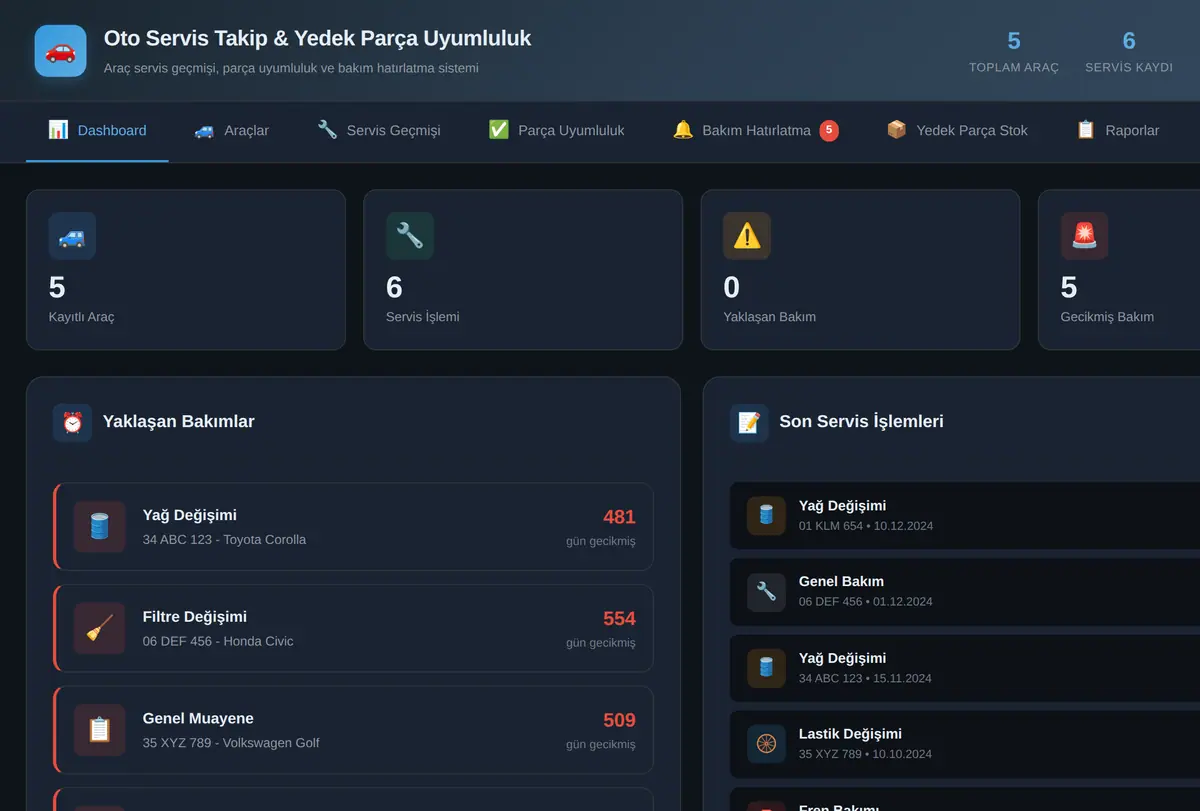Click the wheel icon for Lastik Değişimi

click(766, 744)
